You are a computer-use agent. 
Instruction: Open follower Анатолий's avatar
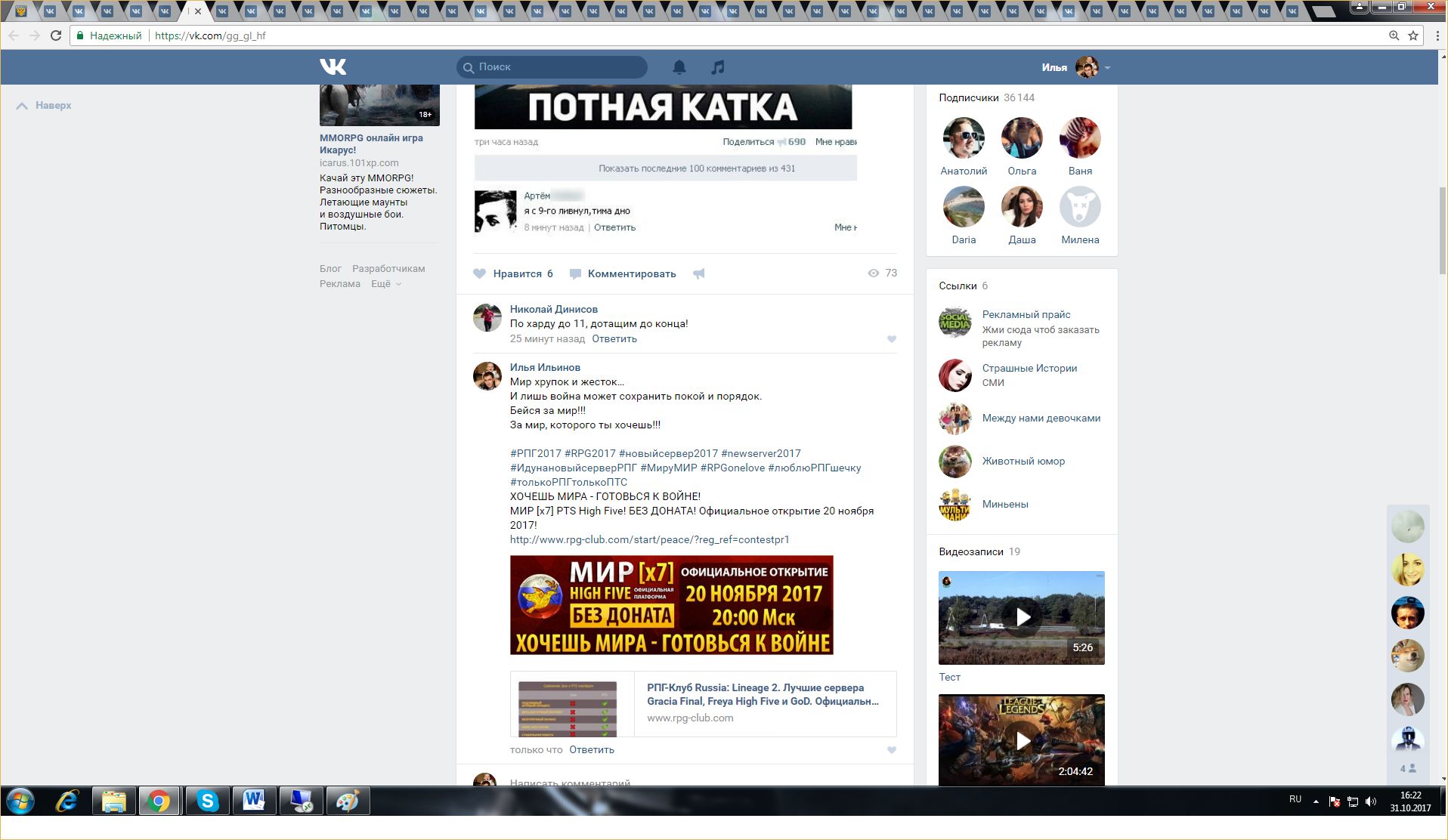964,137
